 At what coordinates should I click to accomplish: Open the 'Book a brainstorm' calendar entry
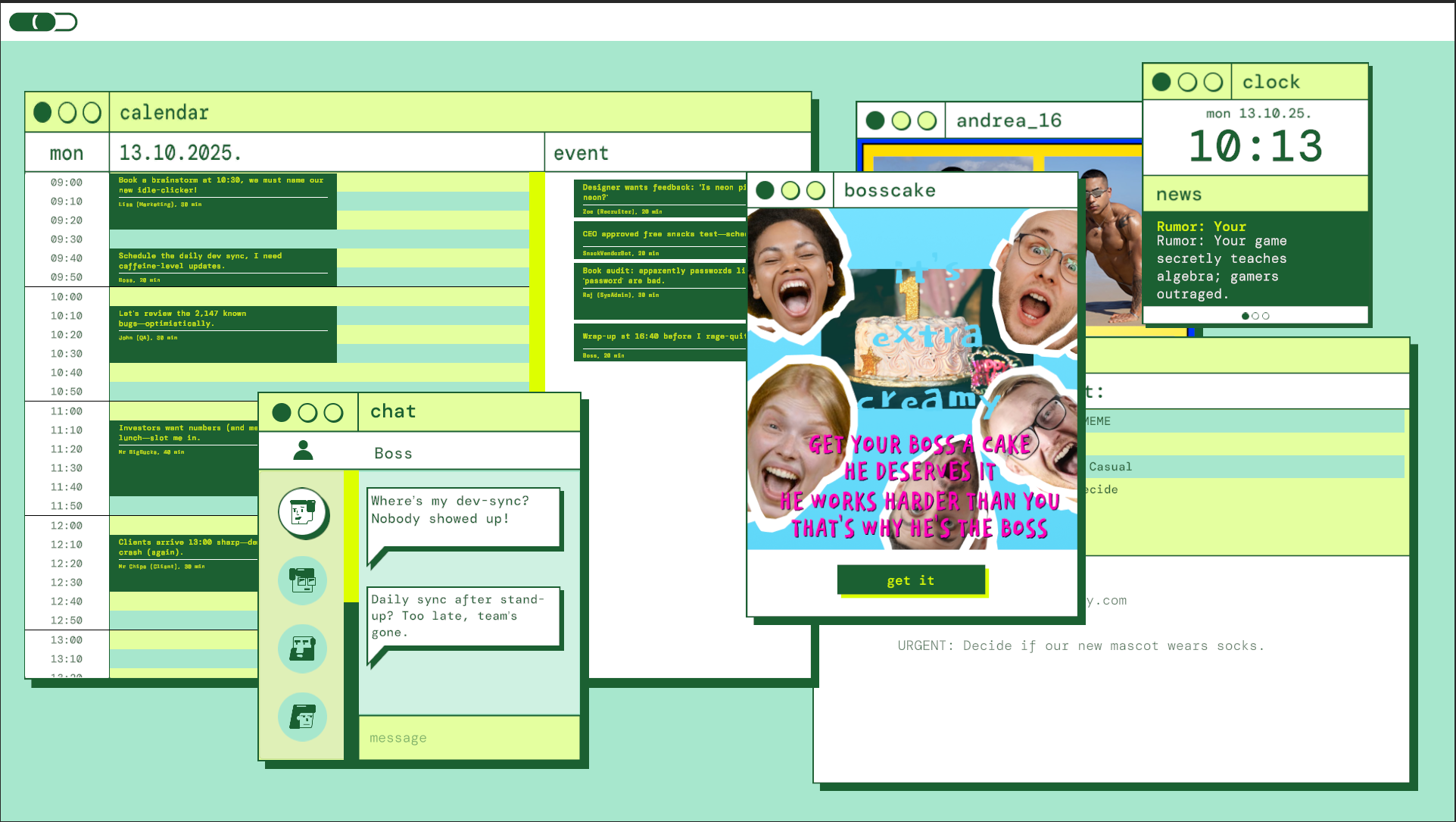[223, 201]
